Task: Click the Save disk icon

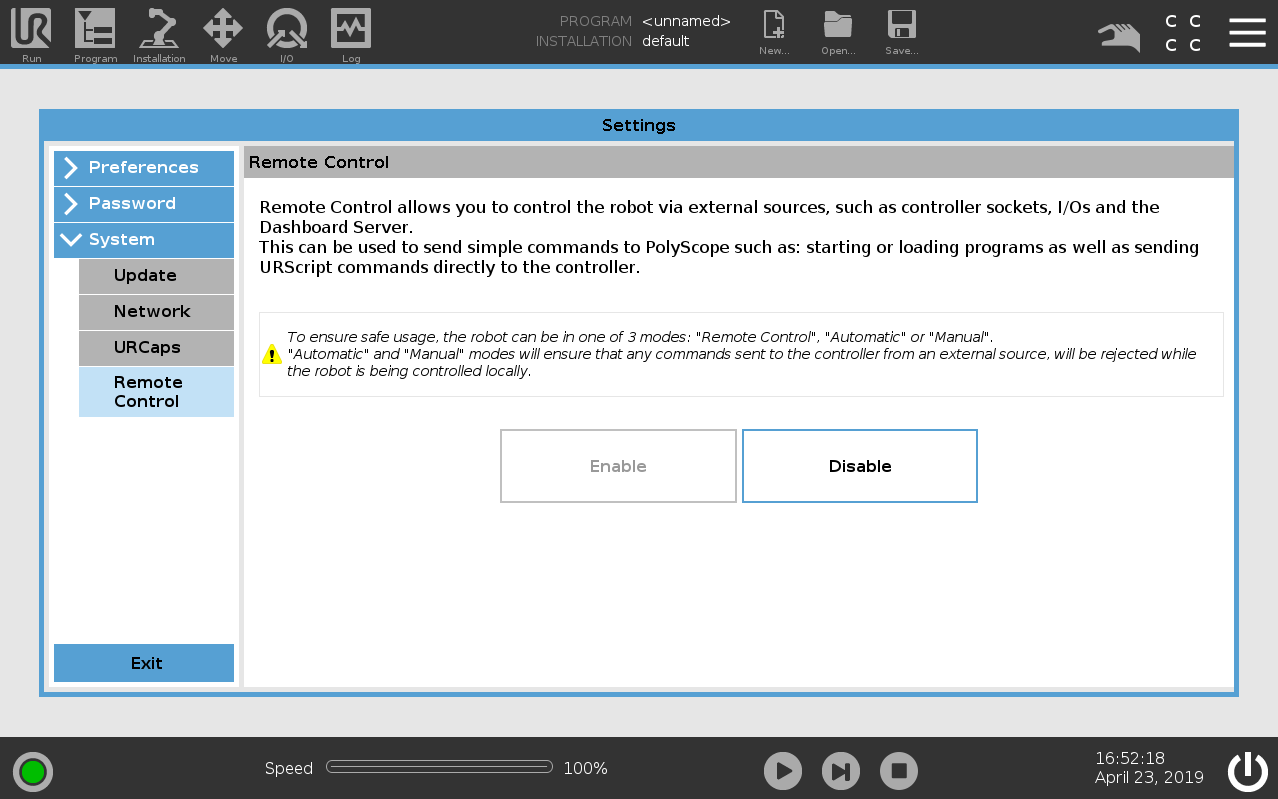Action: pos(901,30)
